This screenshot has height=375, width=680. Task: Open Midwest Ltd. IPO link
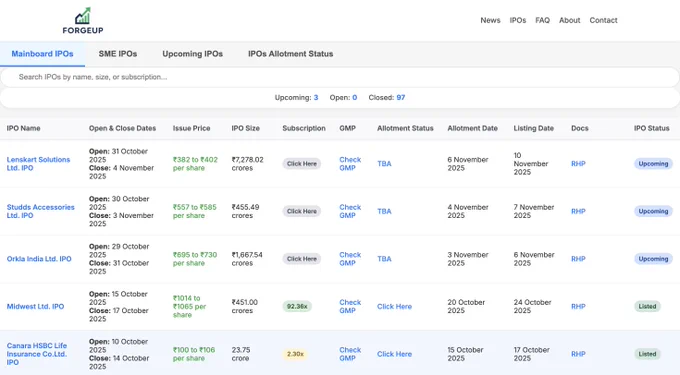(35, 307)
